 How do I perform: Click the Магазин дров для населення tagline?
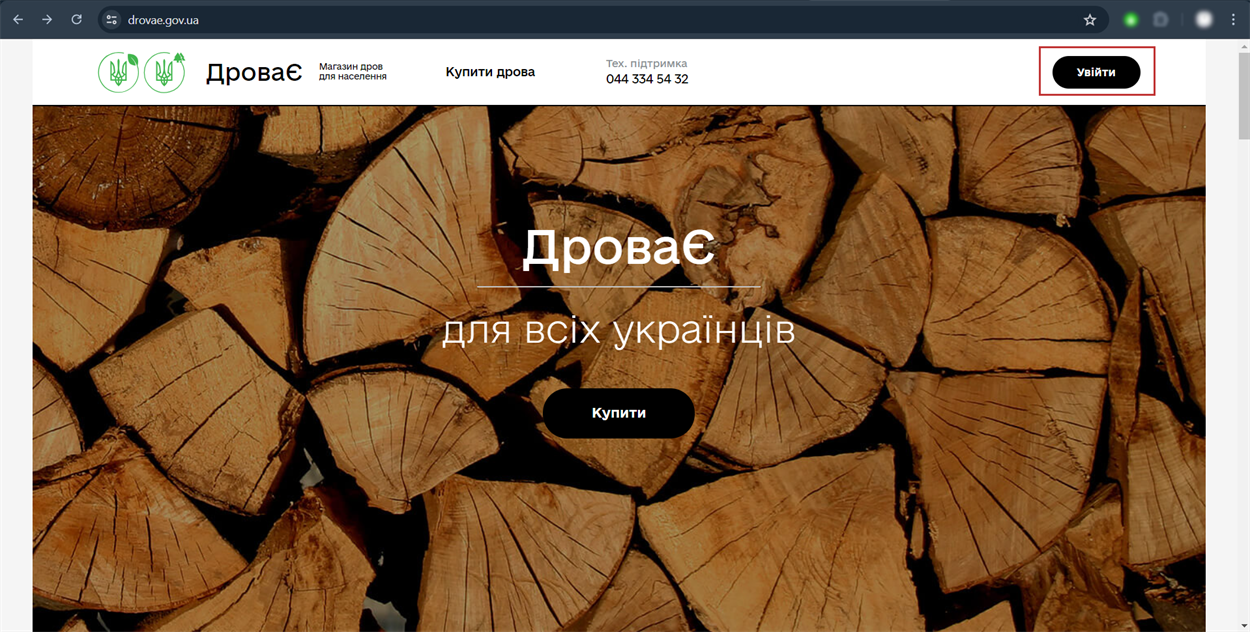[x=353, y=71]
